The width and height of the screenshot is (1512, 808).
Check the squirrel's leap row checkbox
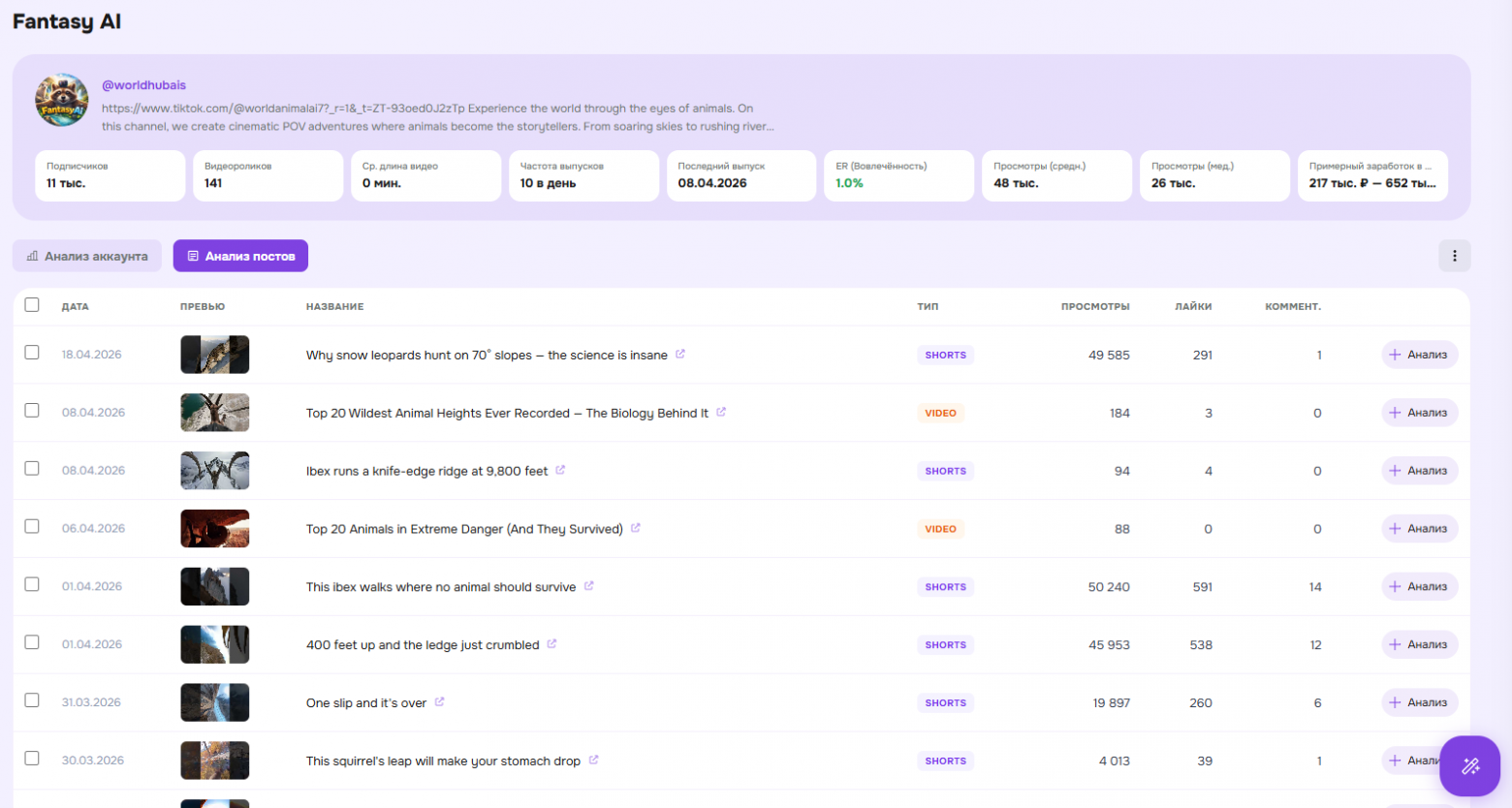[32, 759]
